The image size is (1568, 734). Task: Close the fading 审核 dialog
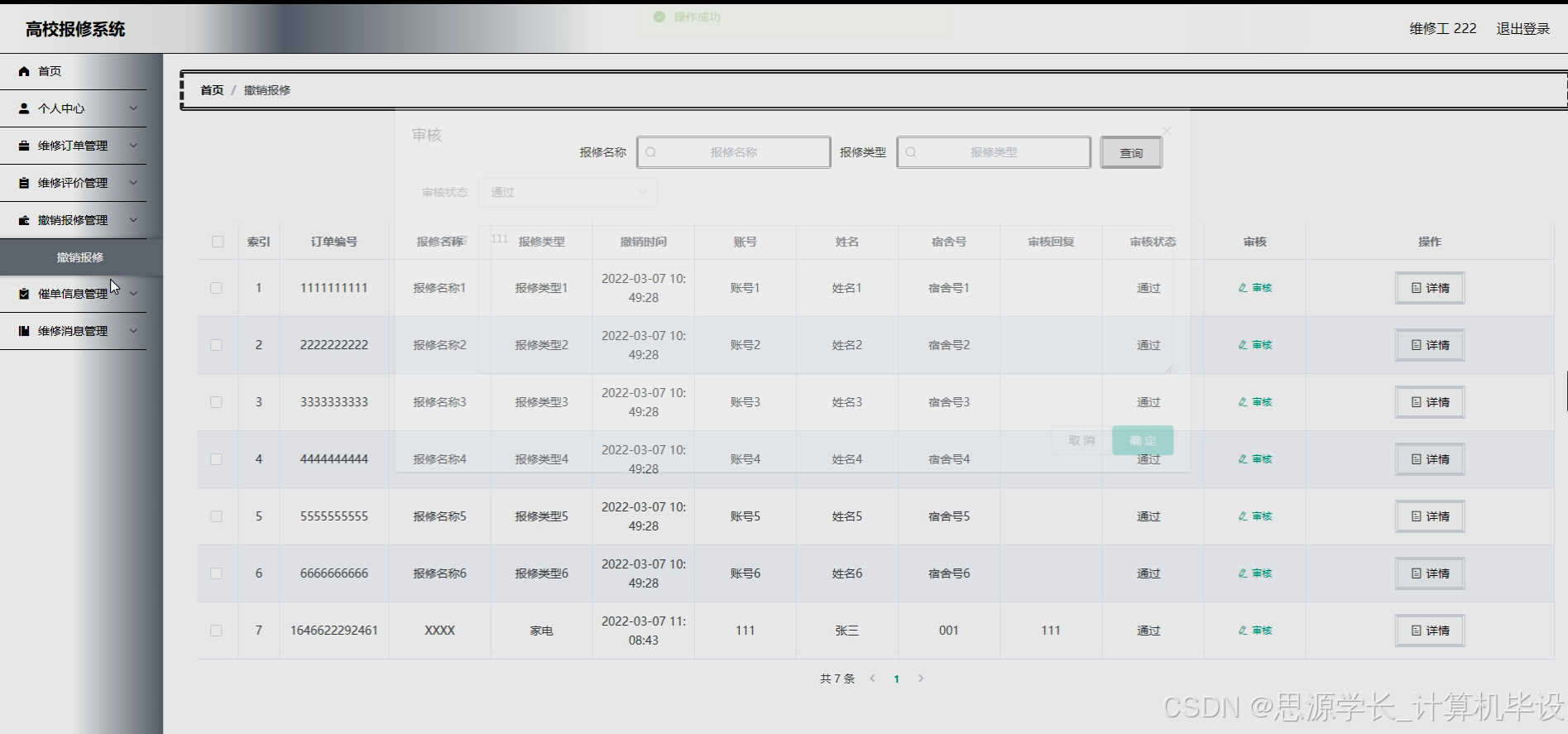(1167, 132)
